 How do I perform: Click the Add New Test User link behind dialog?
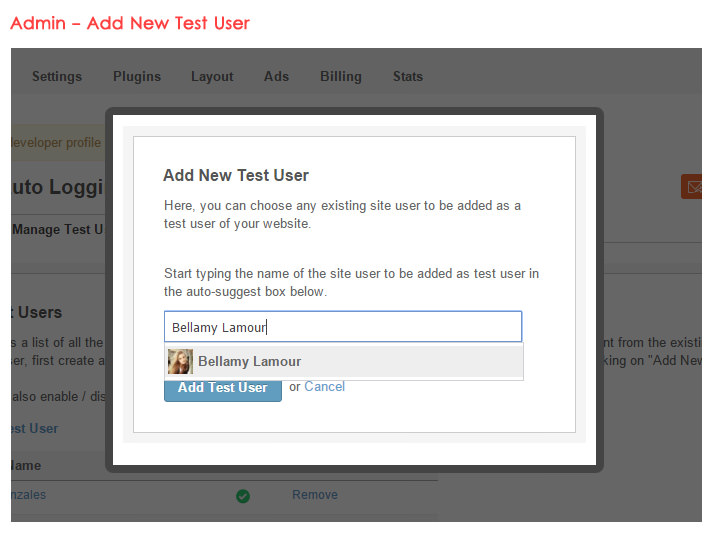click(35, 428)
